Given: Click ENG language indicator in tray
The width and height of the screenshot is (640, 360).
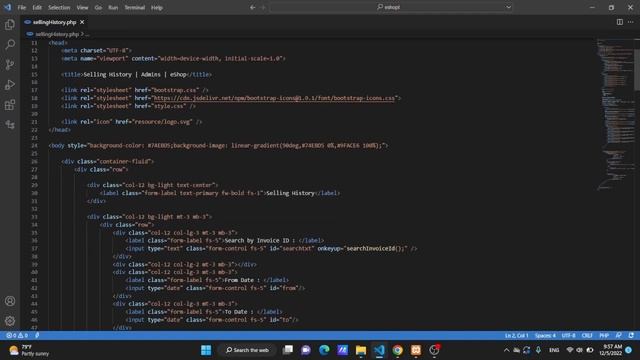Looking at the screenshot, I should [554, 350].
